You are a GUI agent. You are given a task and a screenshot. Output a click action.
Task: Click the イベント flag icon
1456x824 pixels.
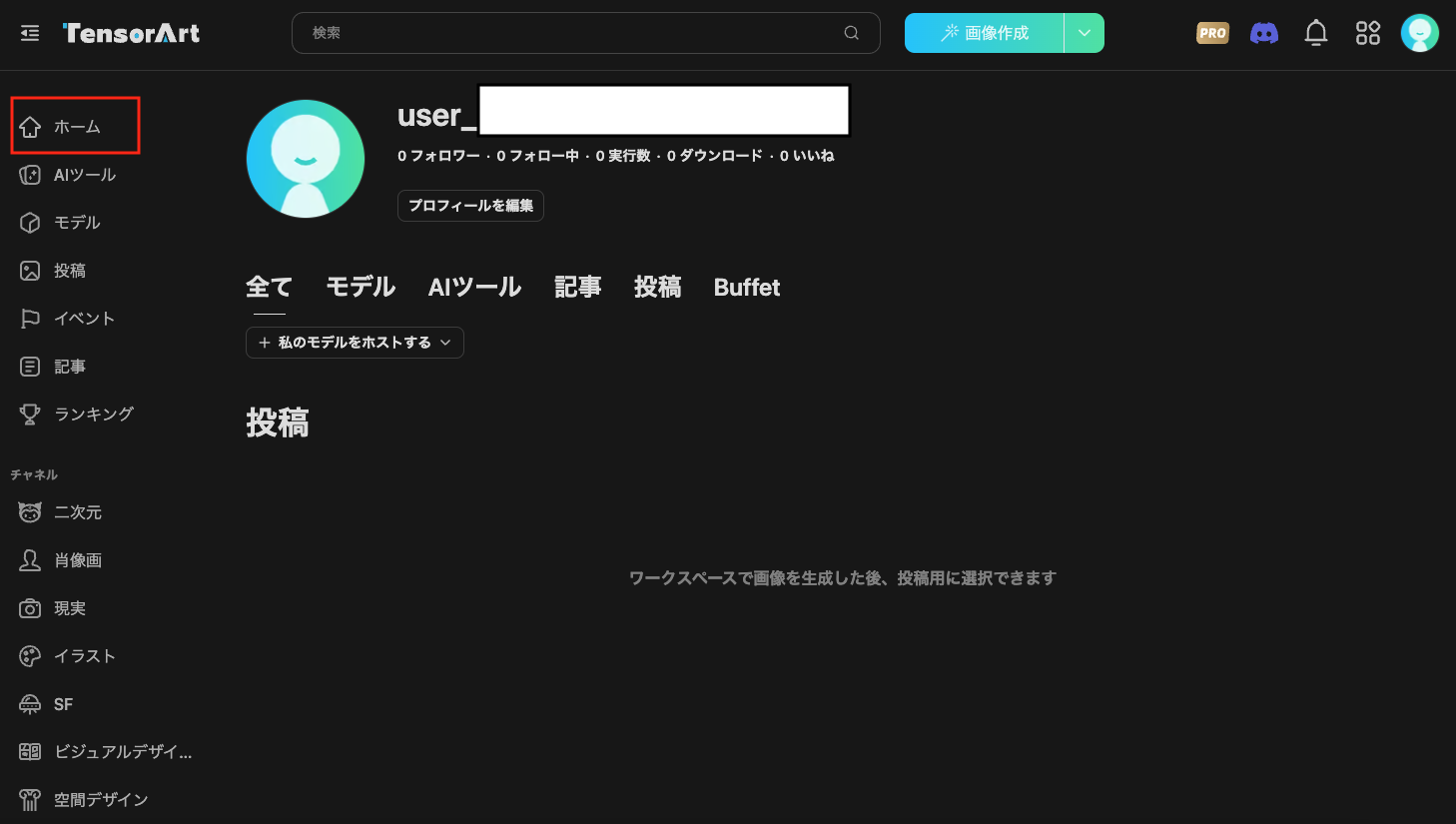30,319
